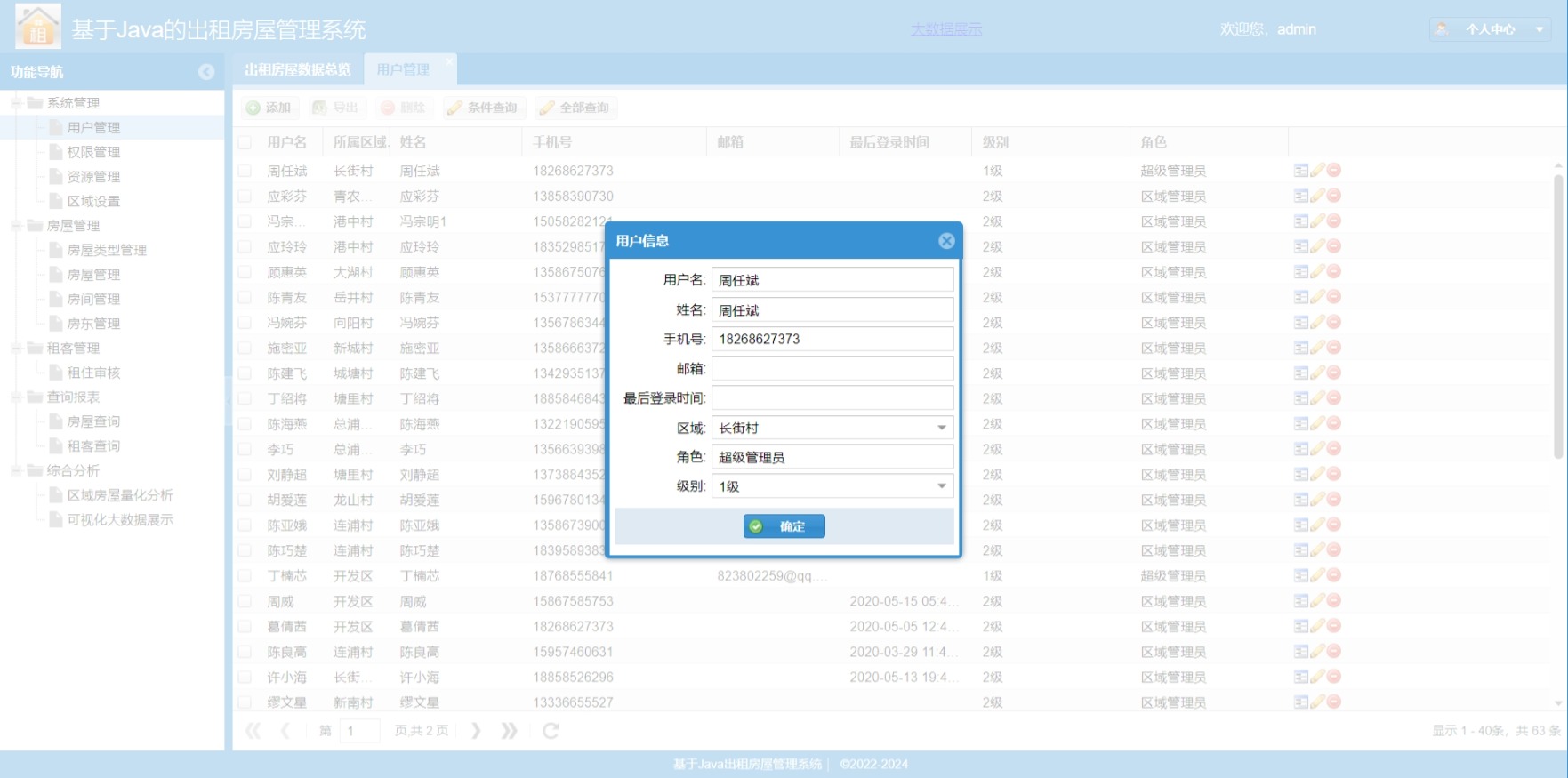Click the 手机号 field with 18268627373
This screenshot has width=1568, height=778.
click(x=832, y=339)
